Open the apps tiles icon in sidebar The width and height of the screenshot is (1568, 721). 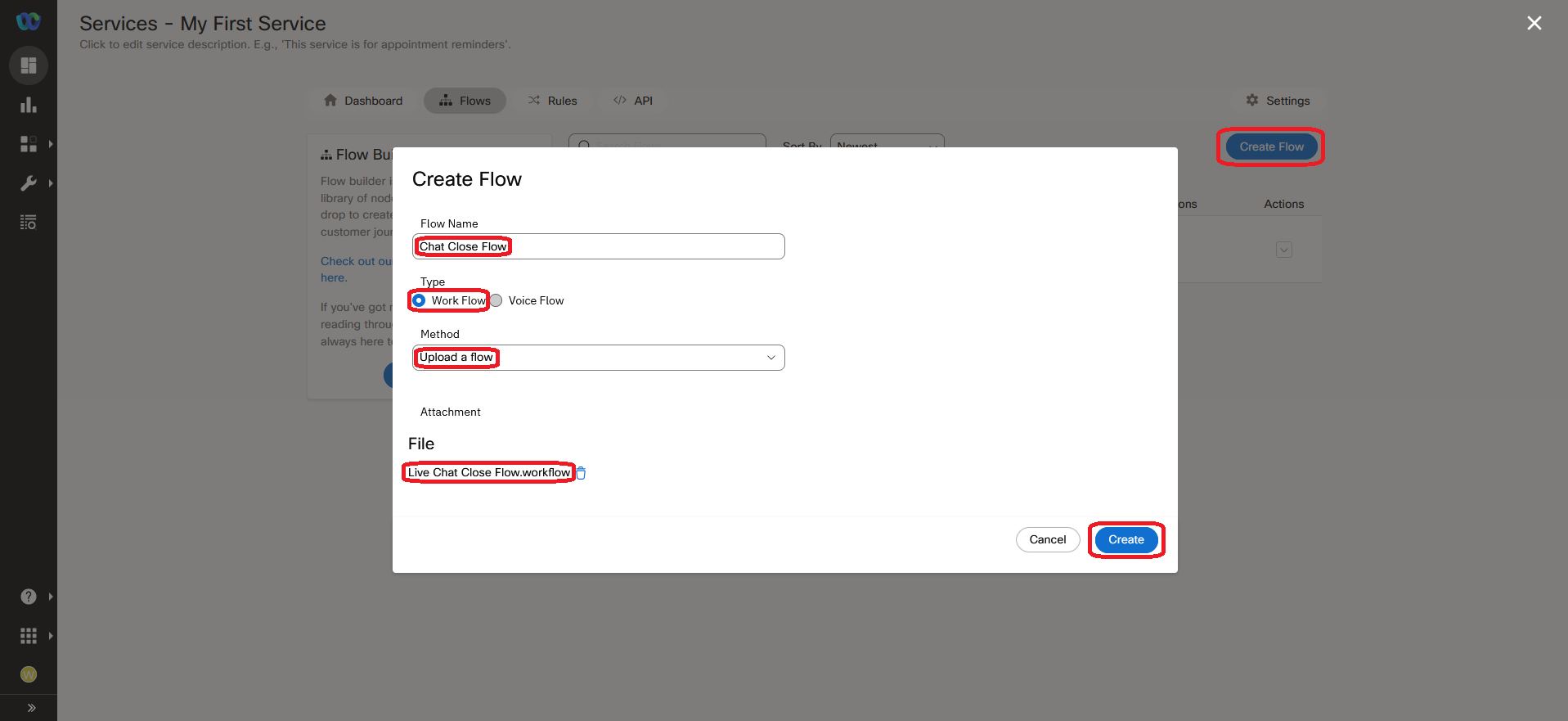coord(29,144)
